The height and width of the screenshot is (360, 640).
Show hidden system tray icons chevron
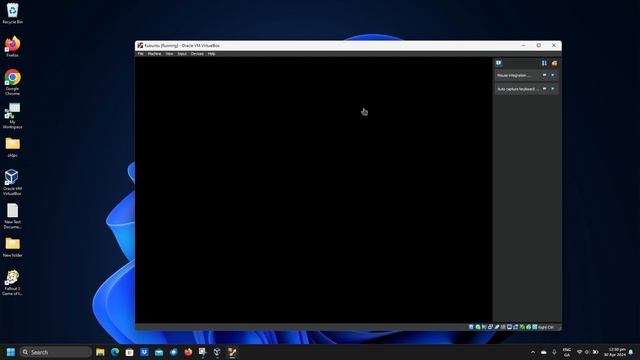click(x=533, y=352)
